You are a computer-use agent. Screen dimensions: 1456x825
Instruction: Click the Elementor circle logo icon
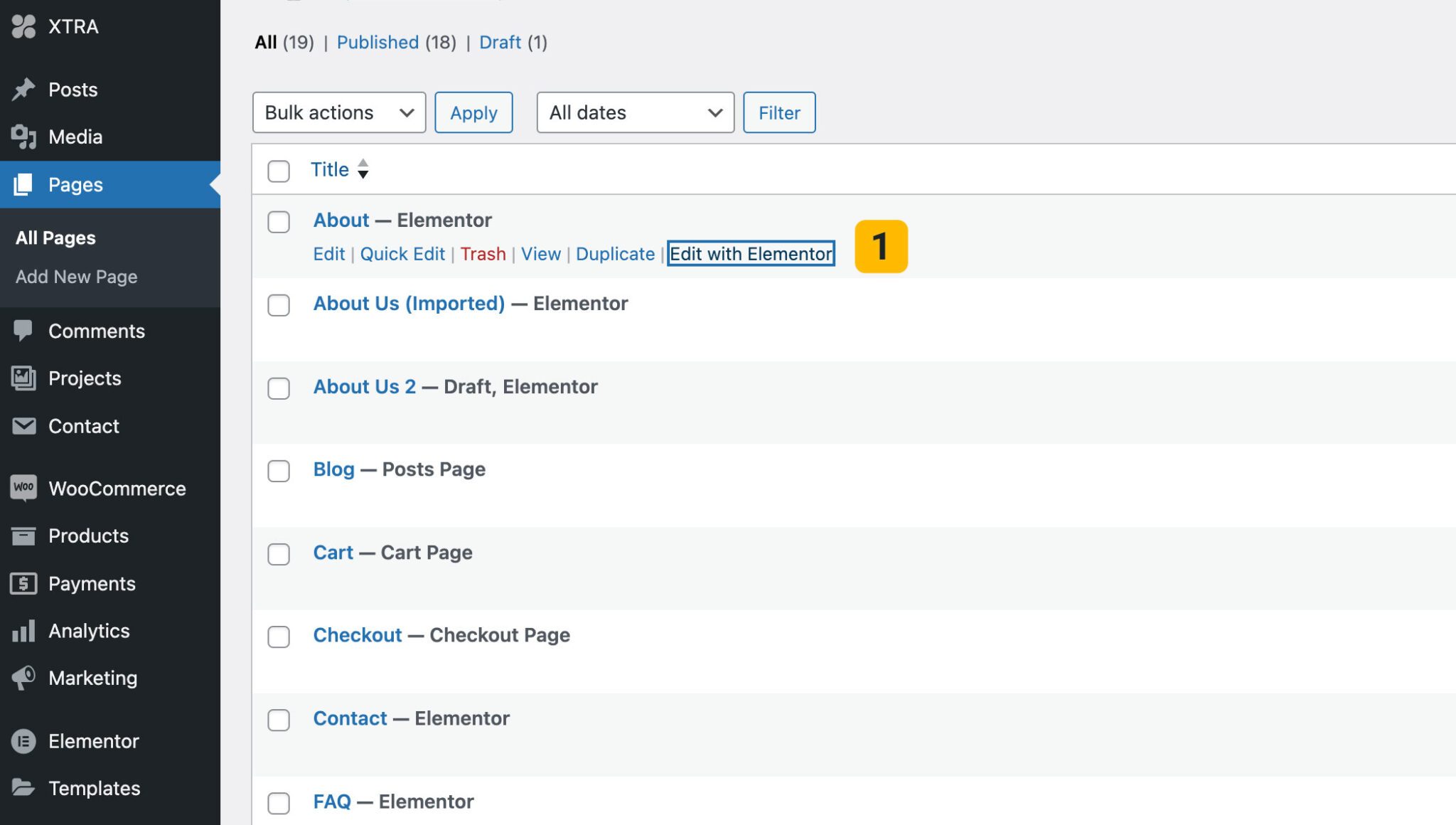click(x=23, y=741)
